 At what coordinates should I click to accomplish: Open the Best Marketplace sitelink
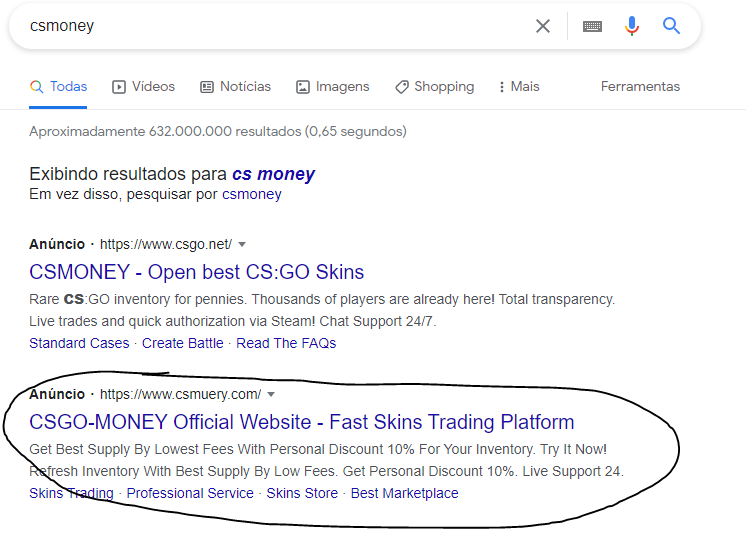coord(404,493)
